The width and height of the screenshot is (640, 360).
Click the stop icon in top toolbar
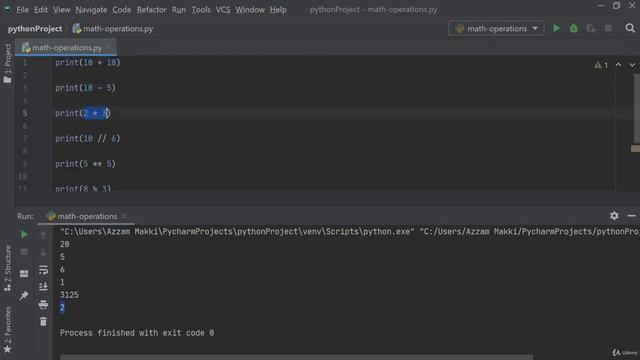[x=608, y=28]
